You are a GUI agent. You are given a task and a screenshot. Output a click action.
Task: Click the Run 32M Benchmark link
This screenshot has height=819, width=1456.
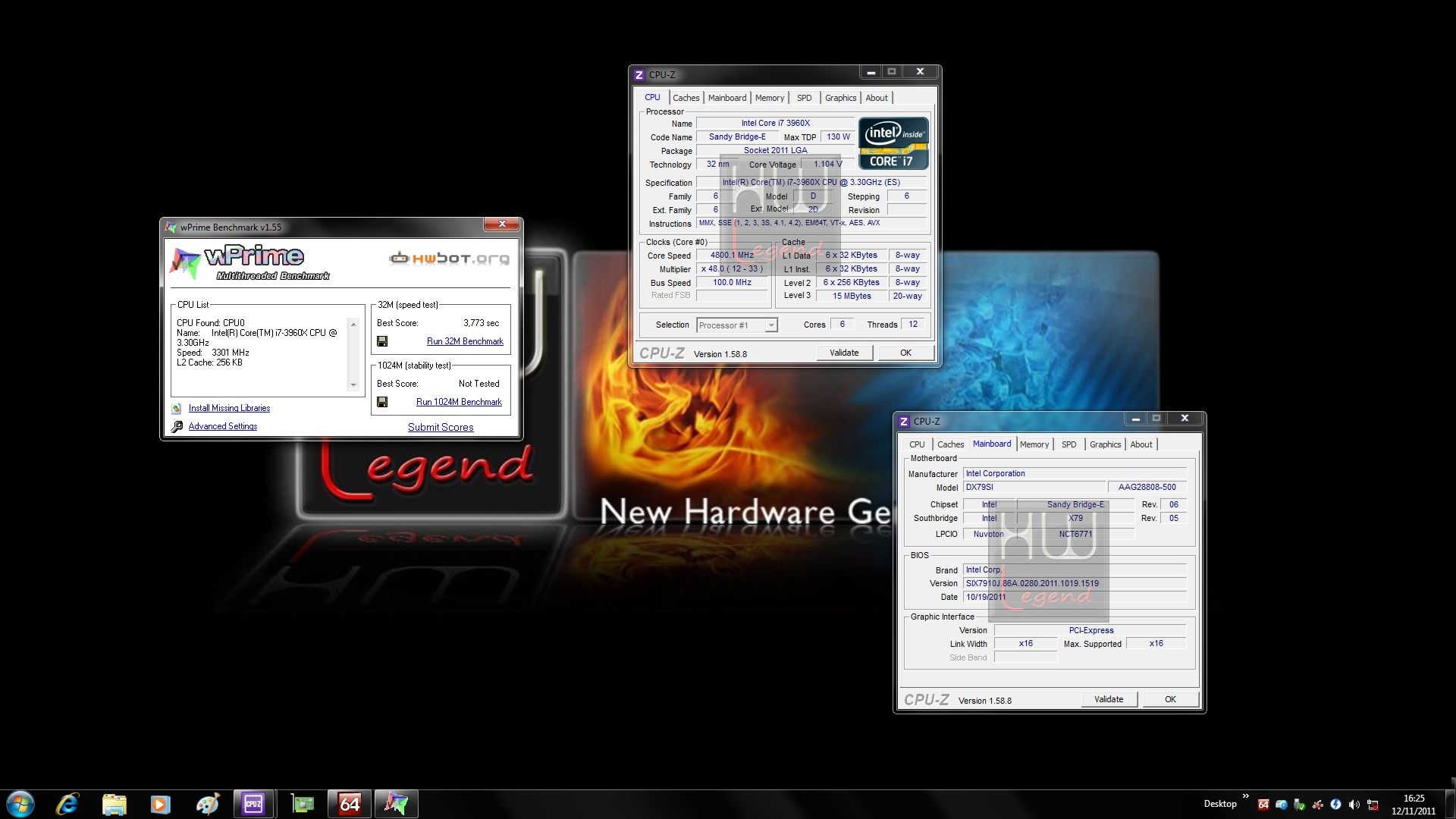[x=465, y=341]
